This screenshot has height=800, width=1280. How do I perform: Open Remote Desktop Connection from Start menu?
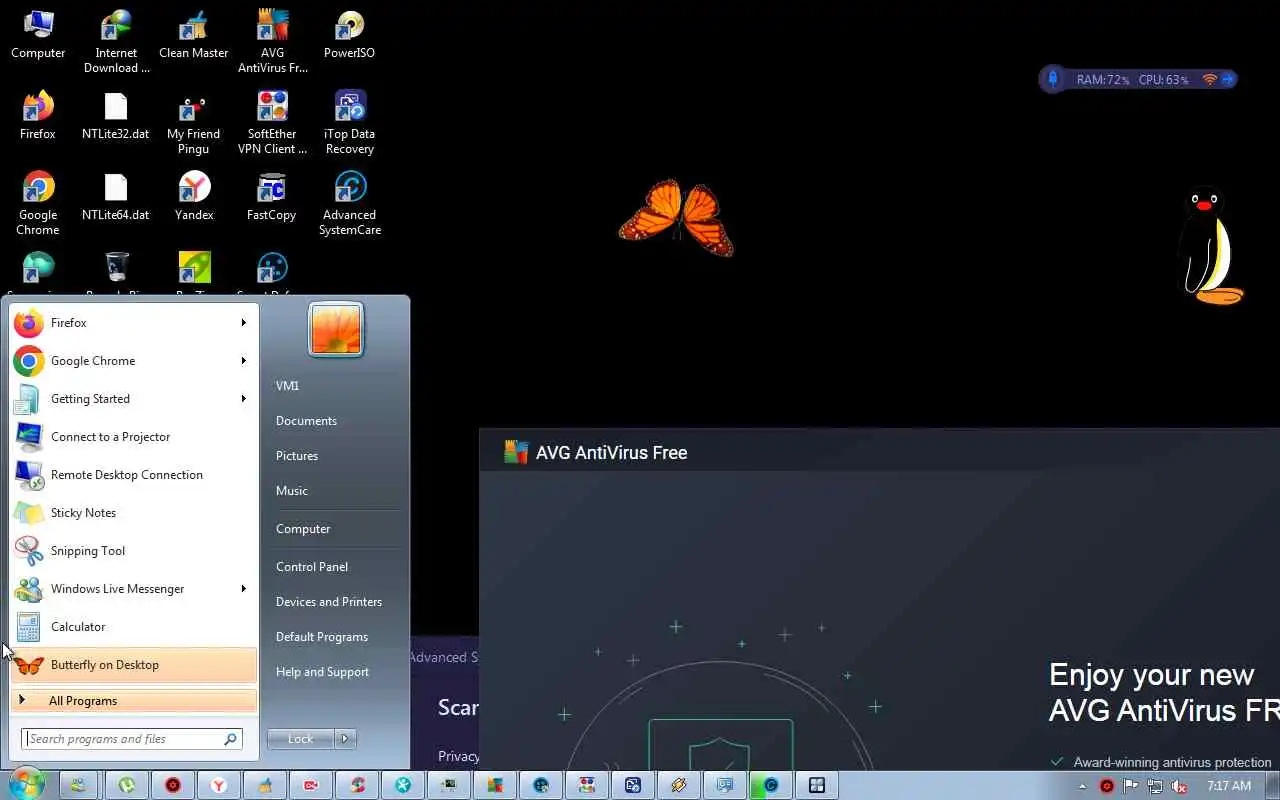pyautogui.click(x=134, y=475)
